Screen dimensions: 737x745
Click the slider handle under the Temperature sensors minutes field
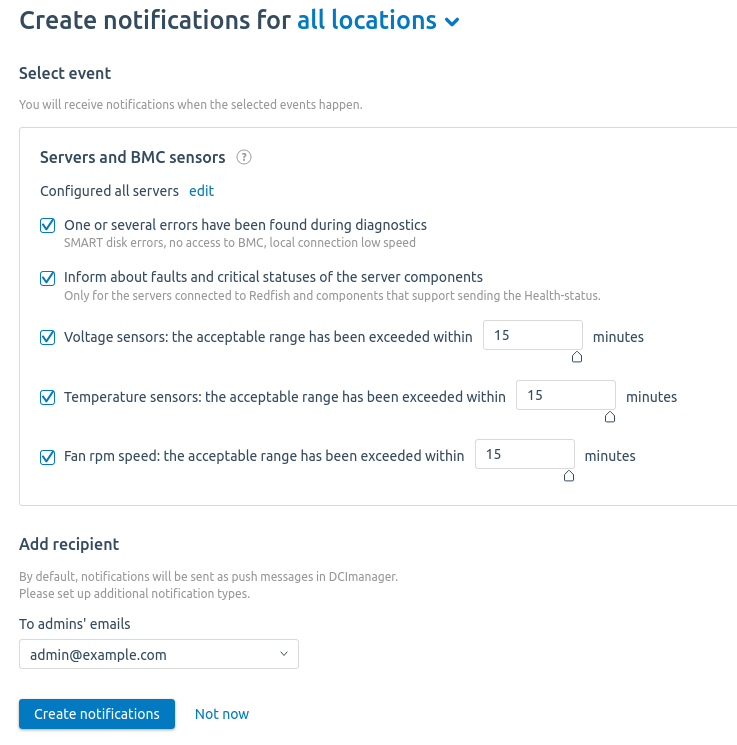[x=610, y=417]
